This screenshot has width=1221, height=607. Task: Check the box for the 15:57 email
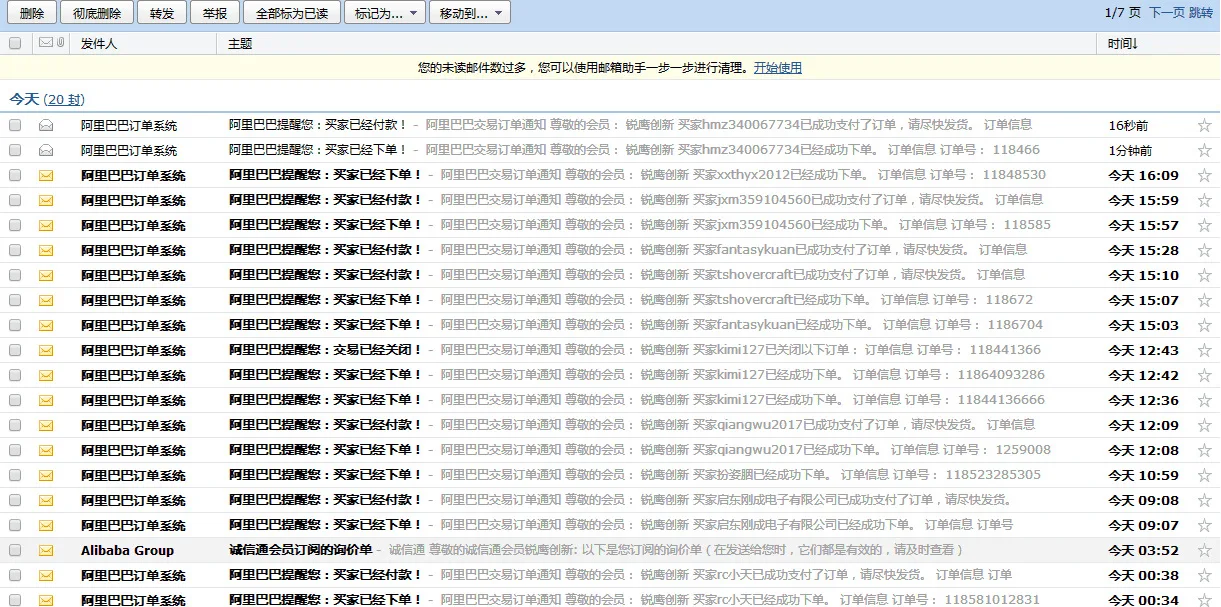click(x=15, y=225)
